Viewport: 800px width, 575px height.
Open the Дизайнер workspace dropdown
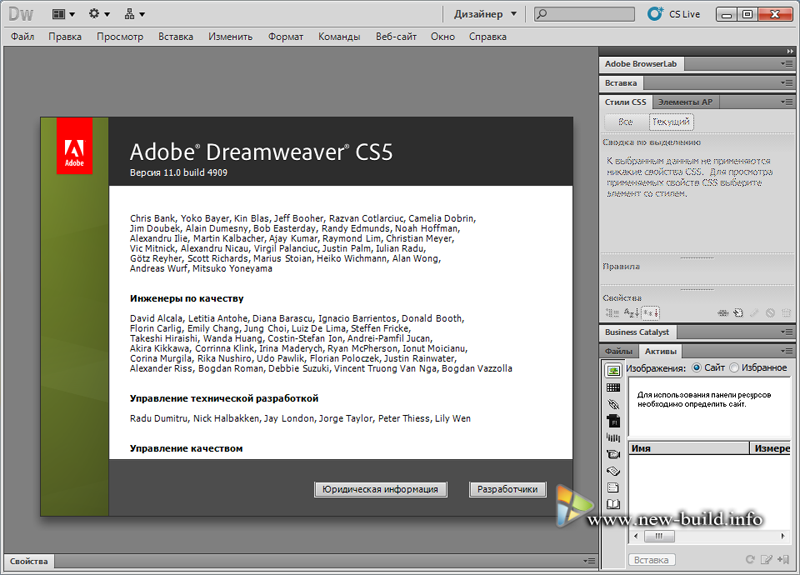[485, 14]
